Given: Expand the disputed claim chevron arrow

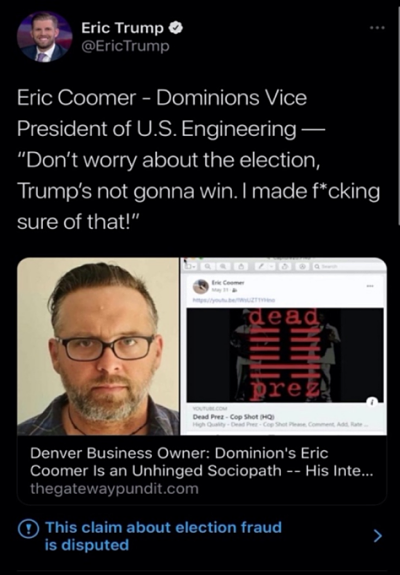Looking at the screenshot, I should point(377,536).
